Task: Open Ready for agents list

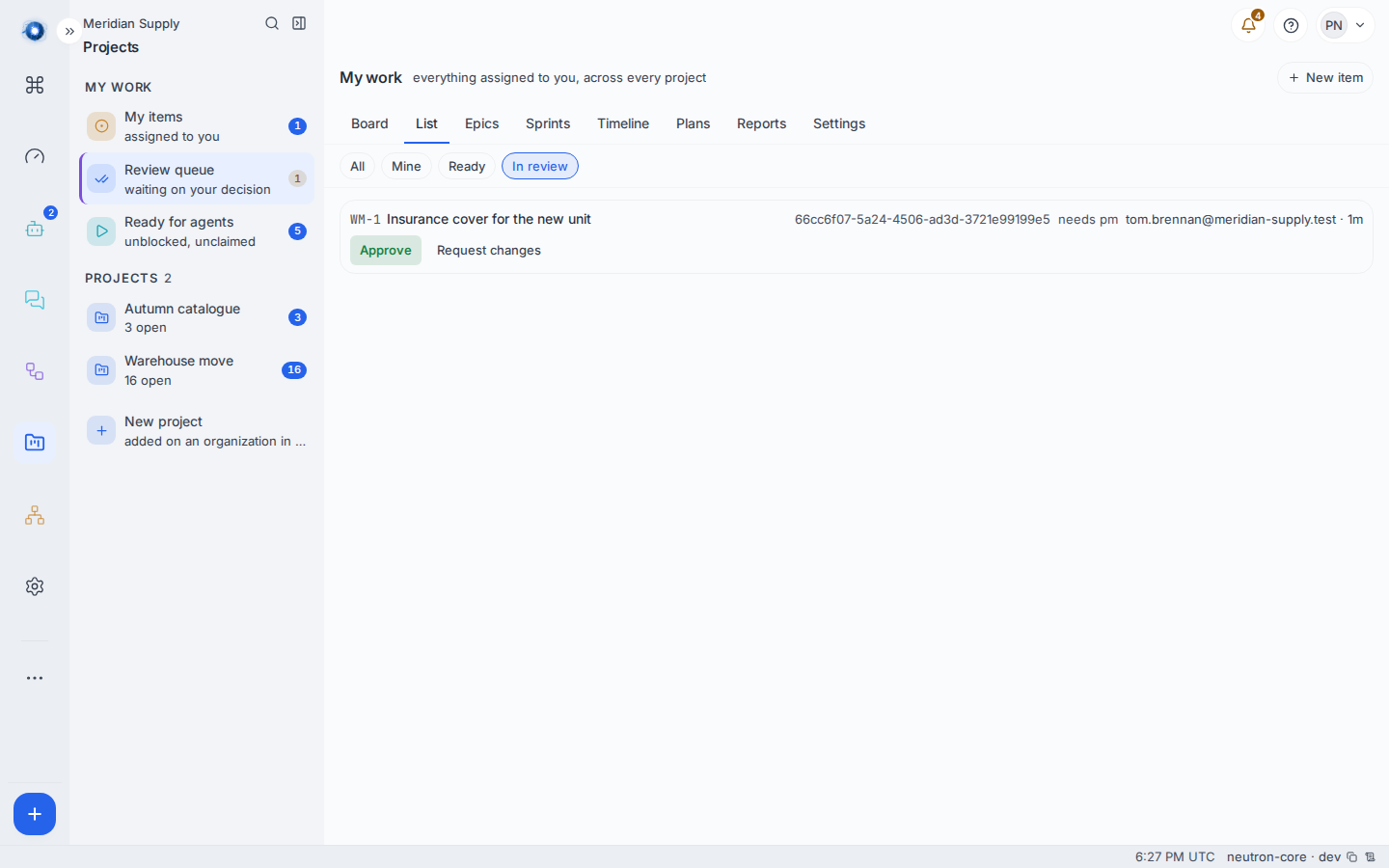Action: point(197,231)
